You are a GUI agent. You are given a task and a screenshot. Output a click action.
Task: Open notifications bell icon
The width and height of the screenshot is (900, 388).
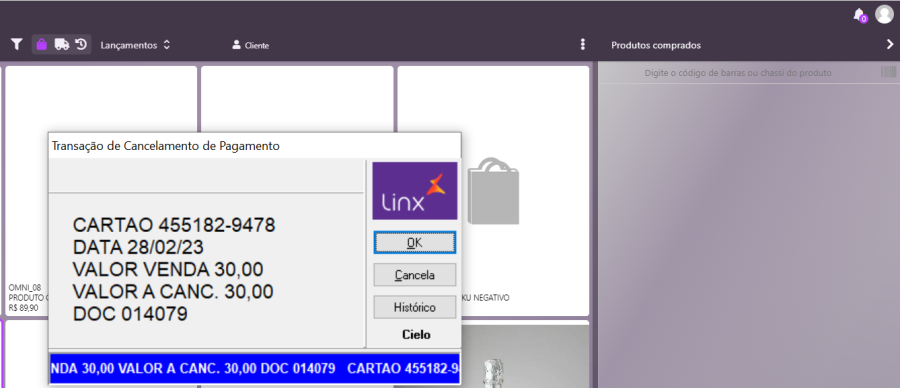coord(859,15)
